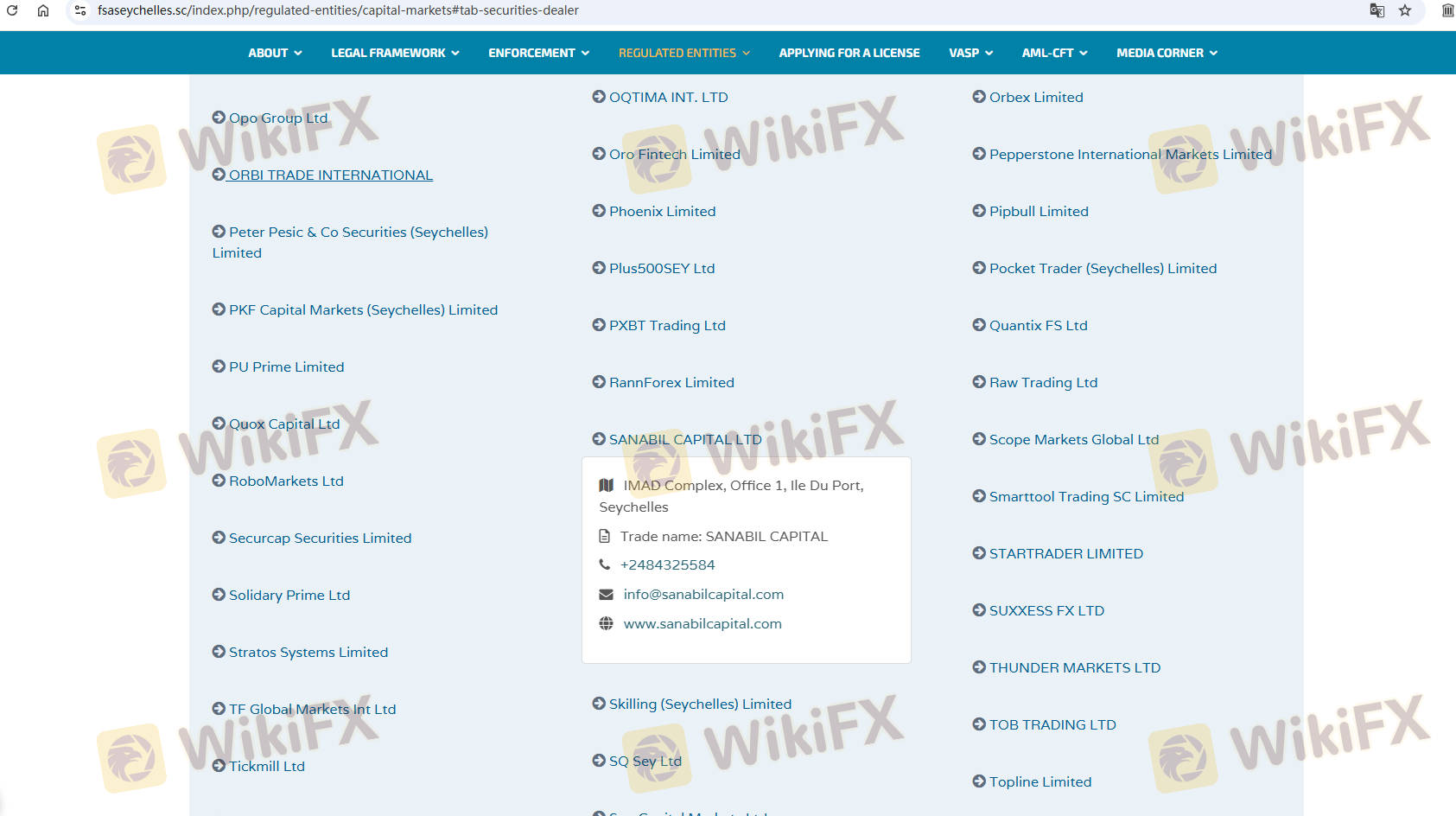Click the translate page icon

1377,10
